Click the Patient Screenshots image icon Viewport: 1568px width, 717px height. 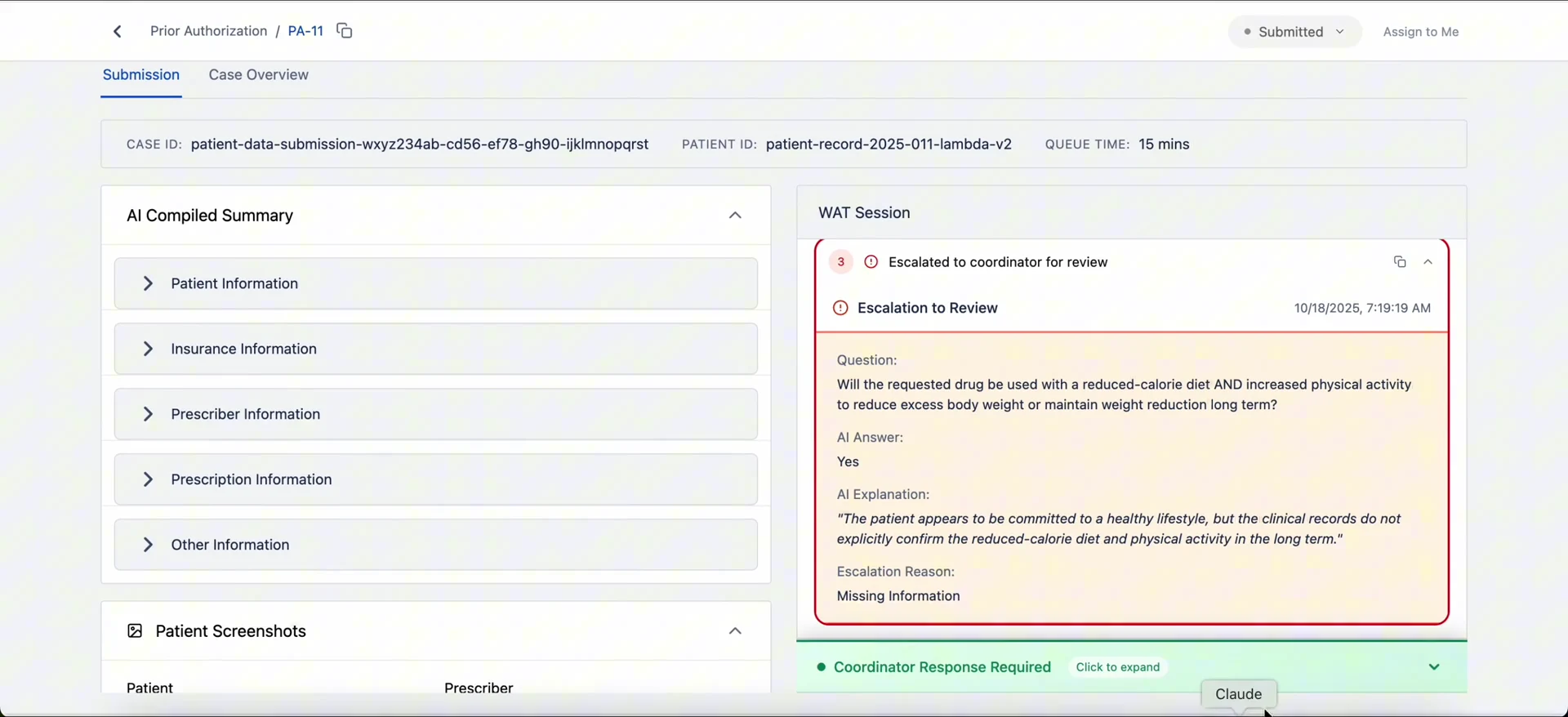click(135, 631)
